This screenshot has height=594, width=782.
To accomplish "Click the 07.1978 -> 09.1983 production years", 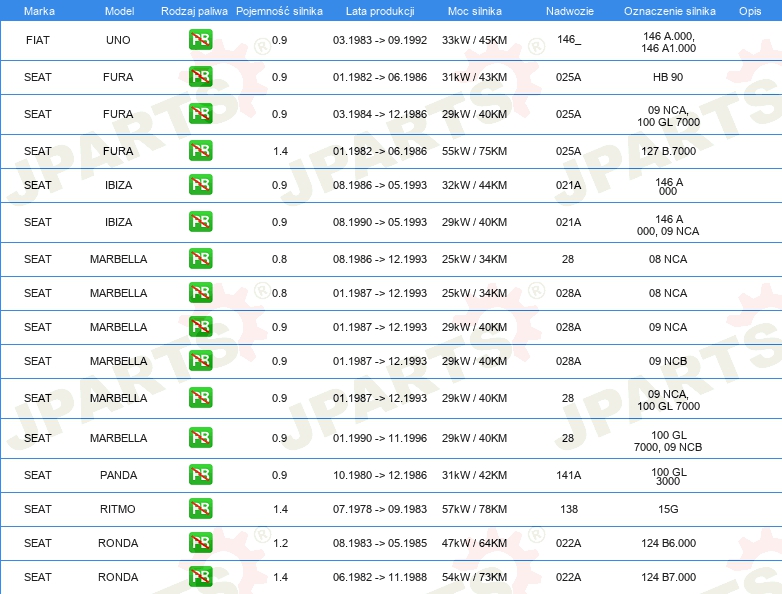I will pyautogui.click(x=380, y=509).
